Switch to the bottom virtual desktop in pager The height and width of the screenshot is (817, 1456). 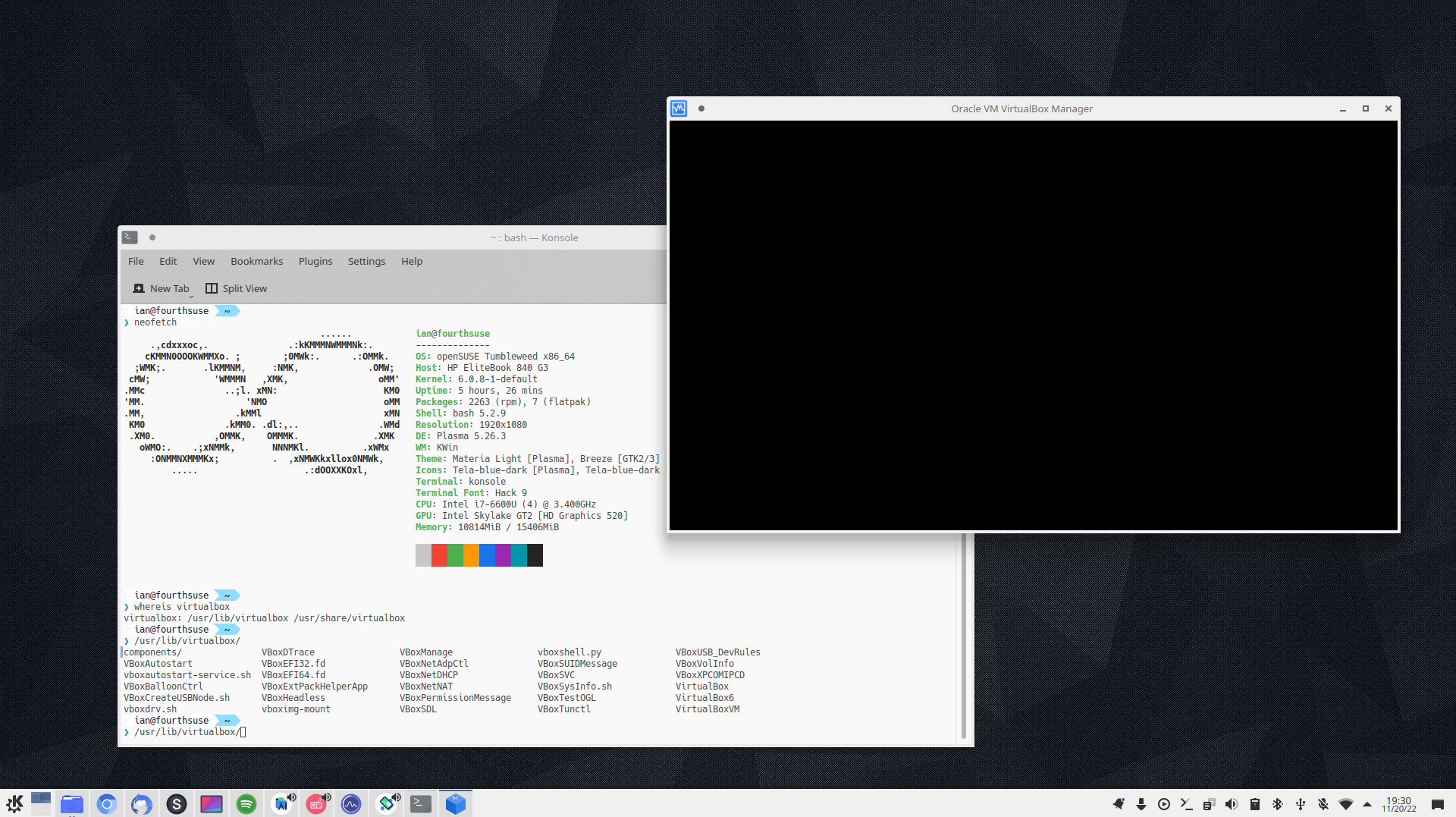(41, 810)
